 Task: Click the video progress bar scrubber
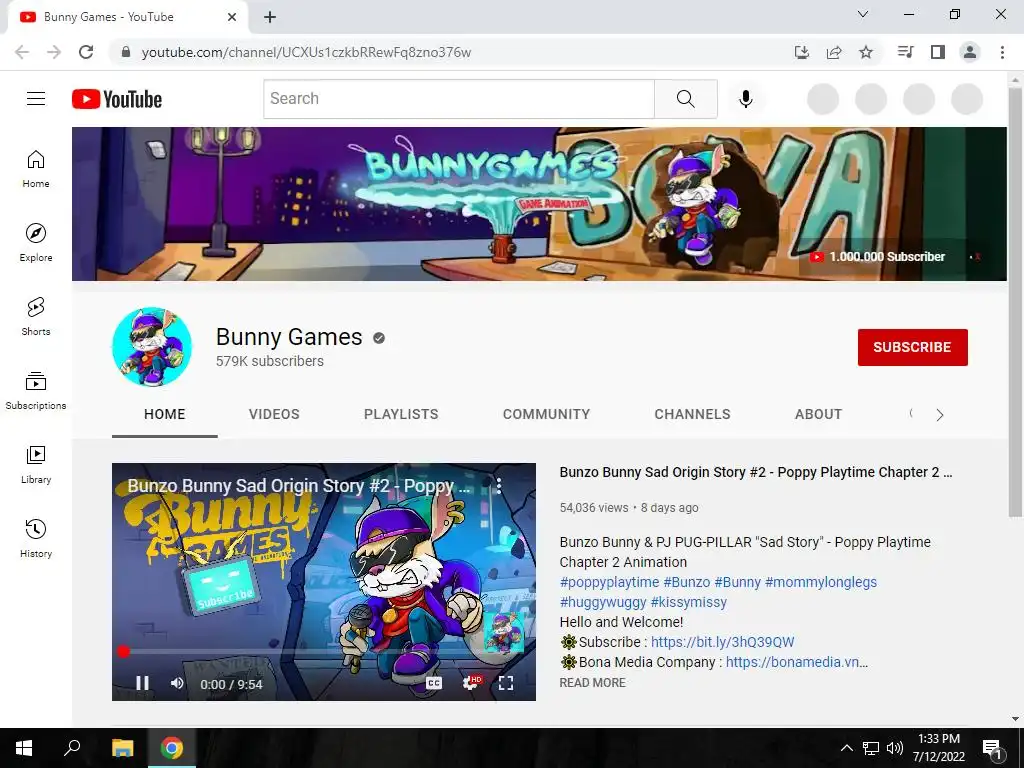coord(123,651)
